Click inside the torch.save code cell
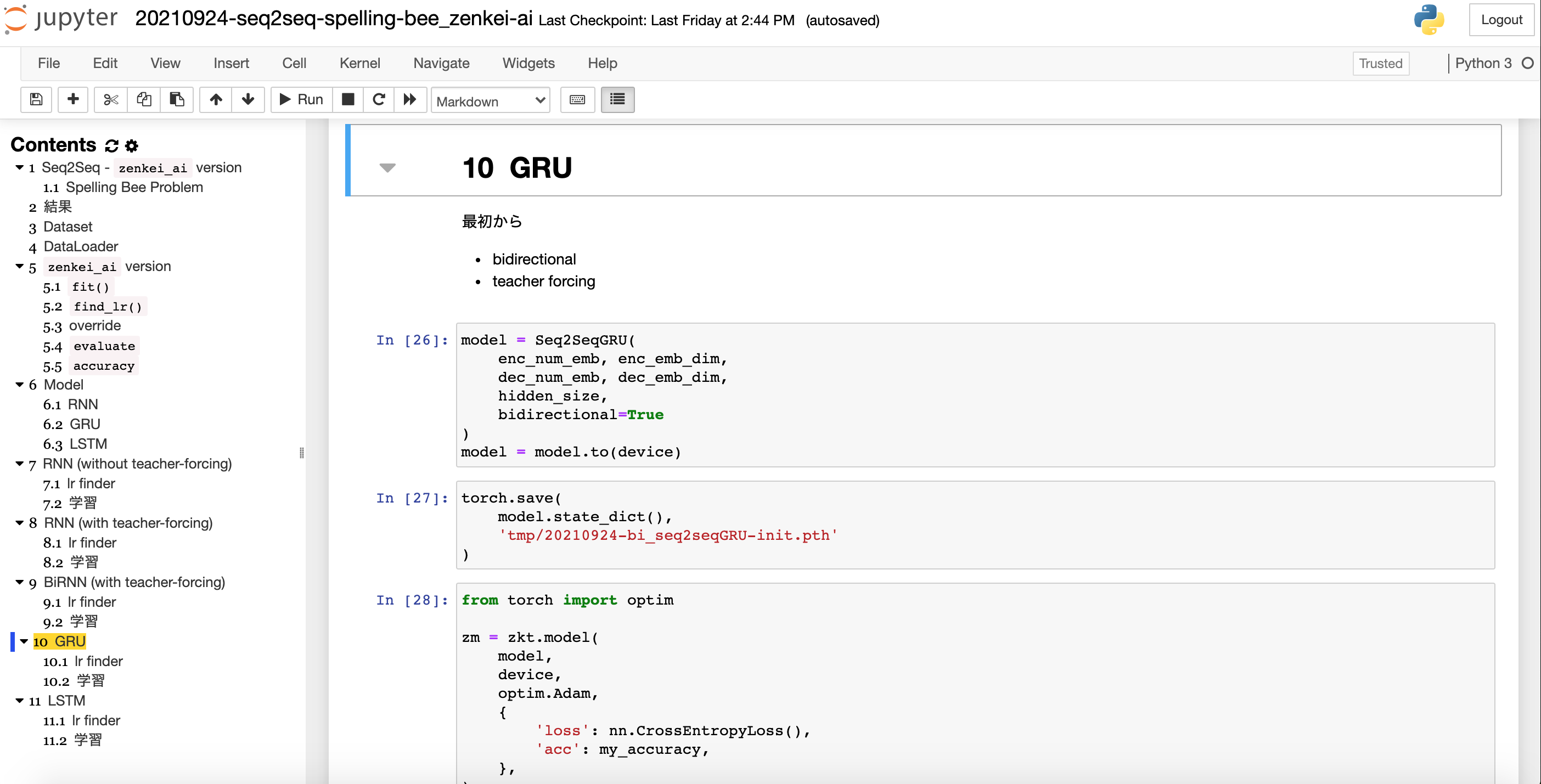The height and width of the screenshot is (784, 1541). (975, 525)
